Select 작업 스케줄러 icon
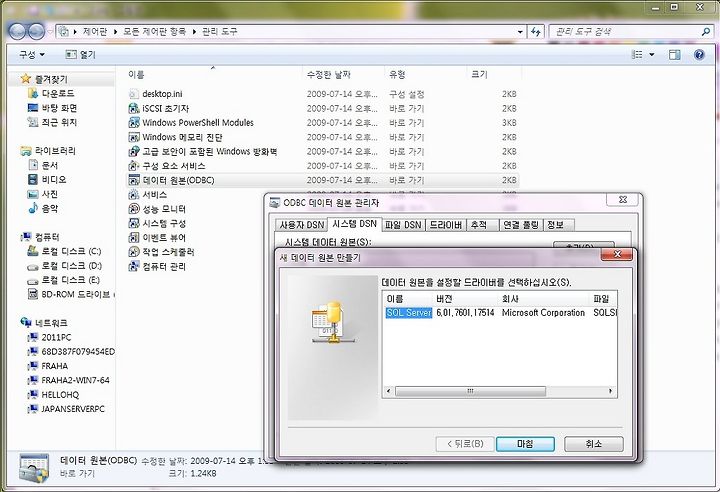The height and width of the screenshot is (492, 720). coord(134,252)
